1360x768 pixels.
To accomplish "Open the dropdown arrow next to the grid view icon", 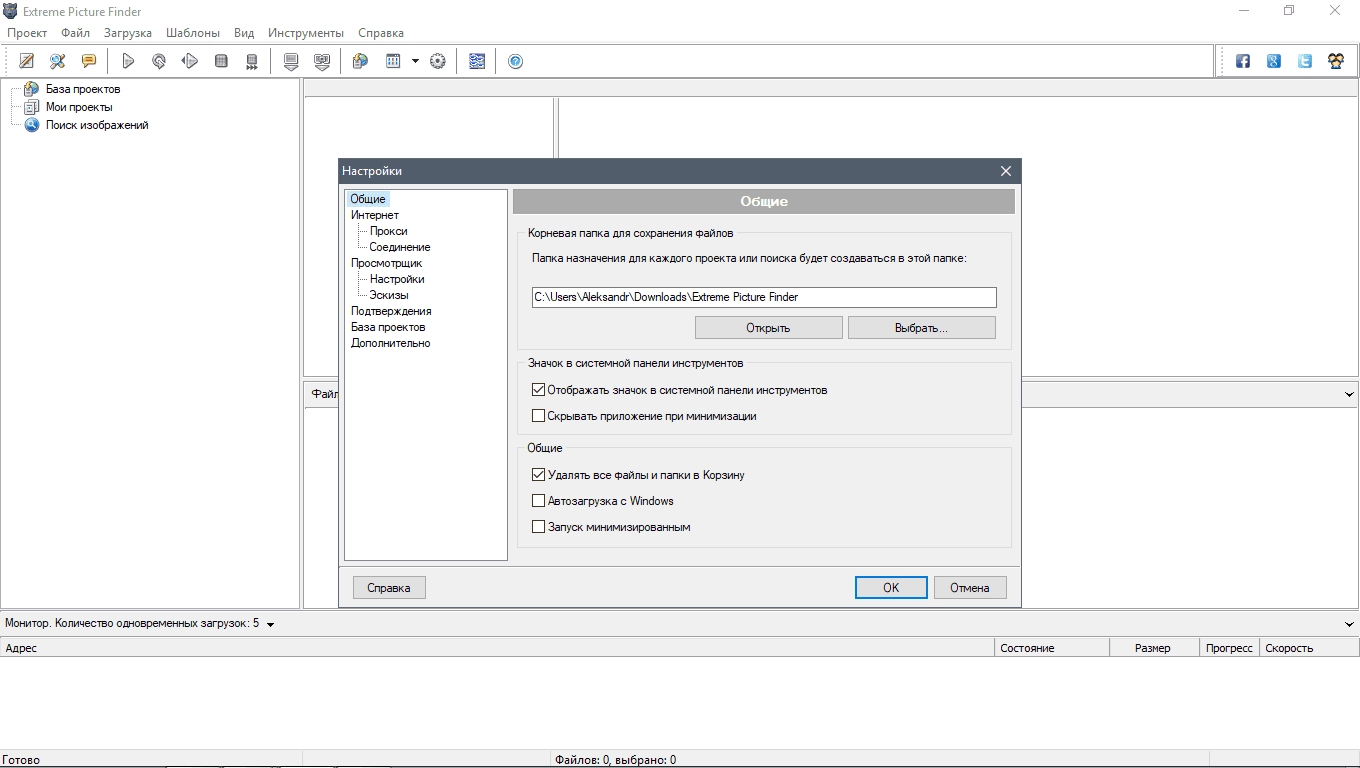I will [x=415, y=61].
